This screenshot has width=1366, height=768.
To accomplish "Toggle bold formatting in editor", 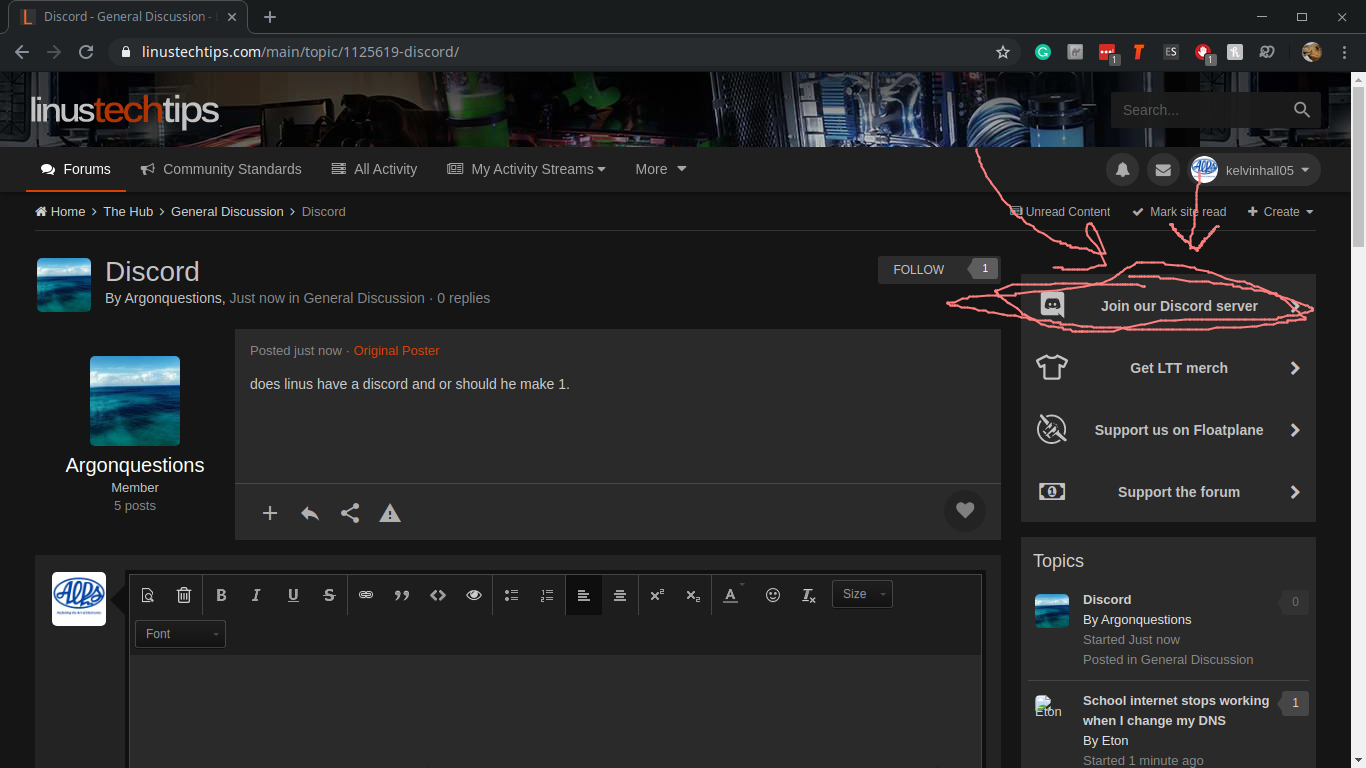I will tap(221, 595).
